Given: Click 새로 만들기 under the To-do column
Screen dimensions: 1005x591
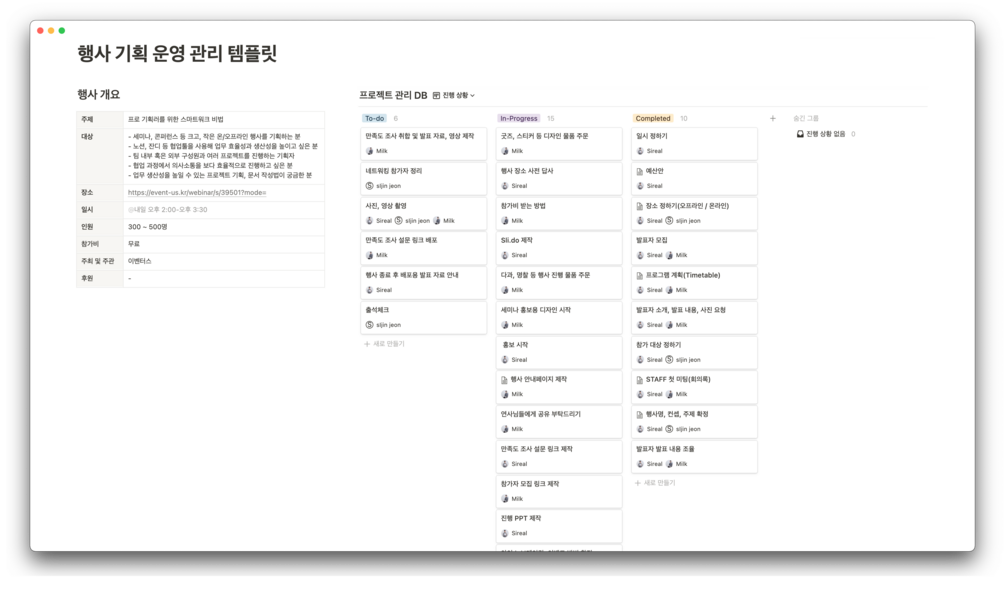Looking at the screenshot, I should [385, 344].
